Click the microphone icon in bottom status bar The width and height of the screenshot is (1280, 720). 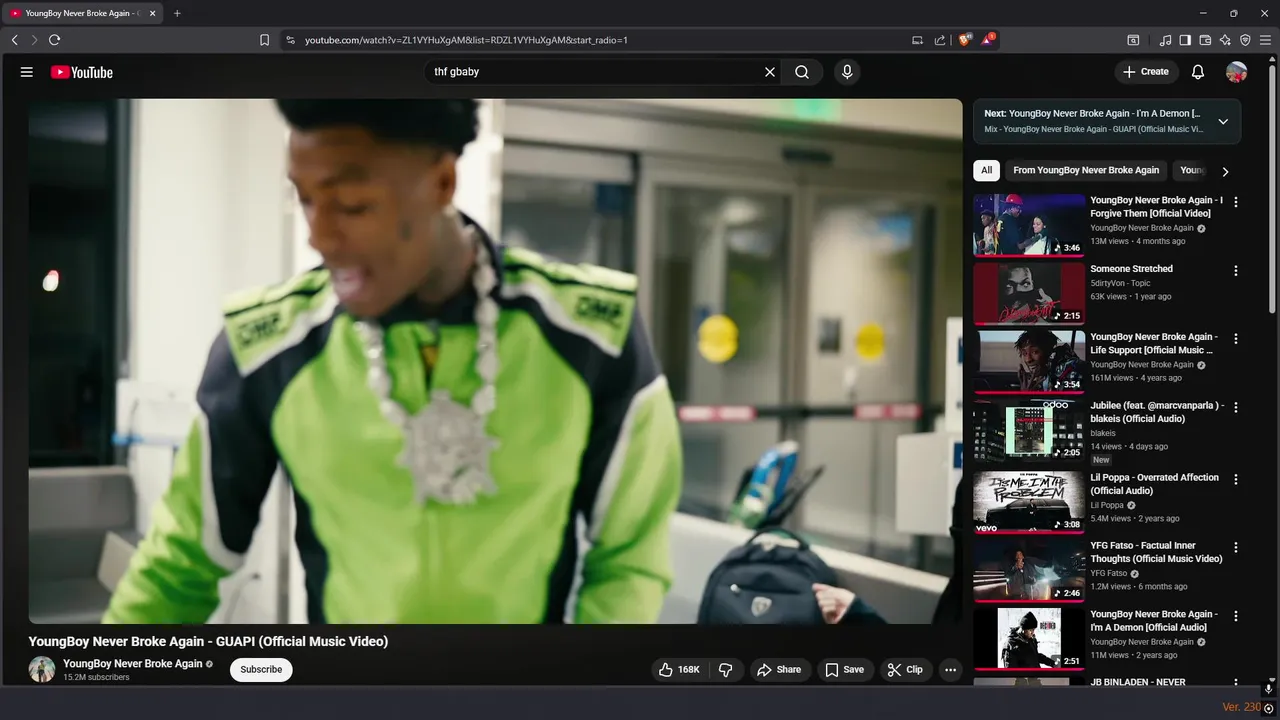(1268, 689)
